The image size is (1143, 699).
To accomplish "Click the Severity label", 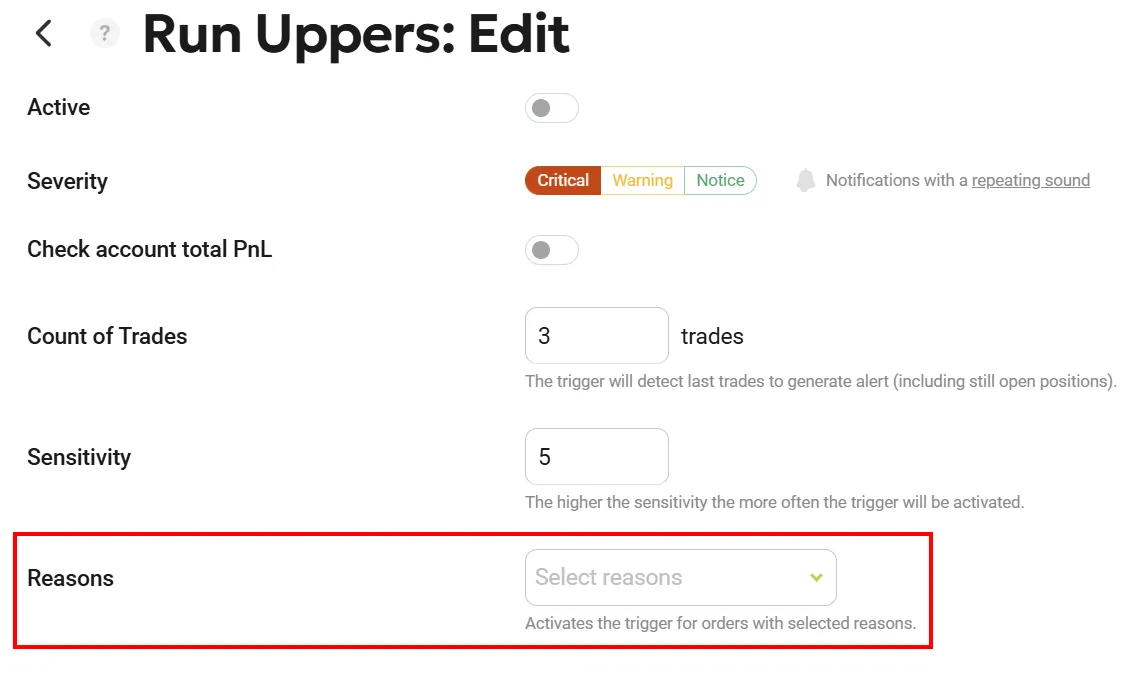I will click(67, 181).
